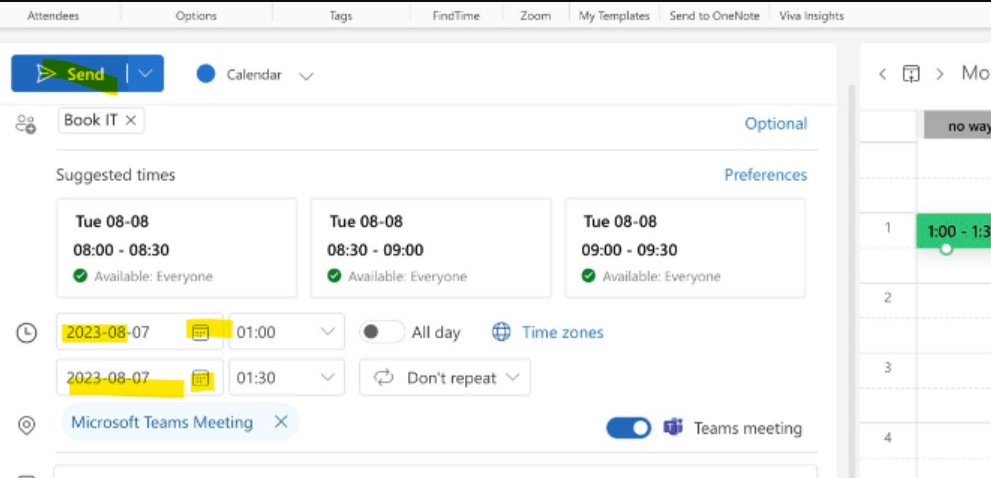
Task: Open the FindTime ribbon item
Action: tap(455, 16)
